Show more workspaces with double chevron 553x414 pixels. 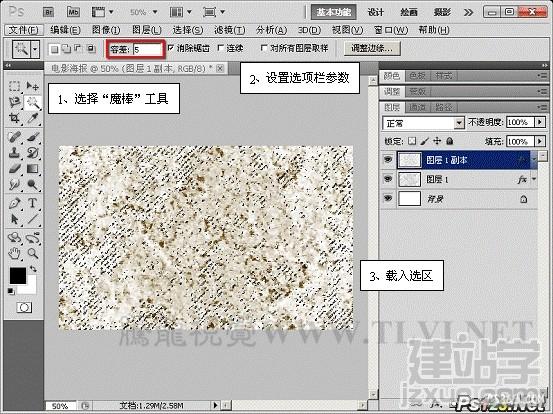click(x=468, y=13)
